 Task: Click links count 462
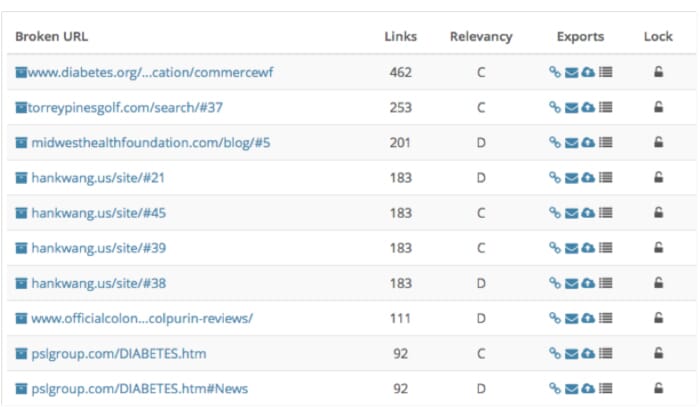400,72
